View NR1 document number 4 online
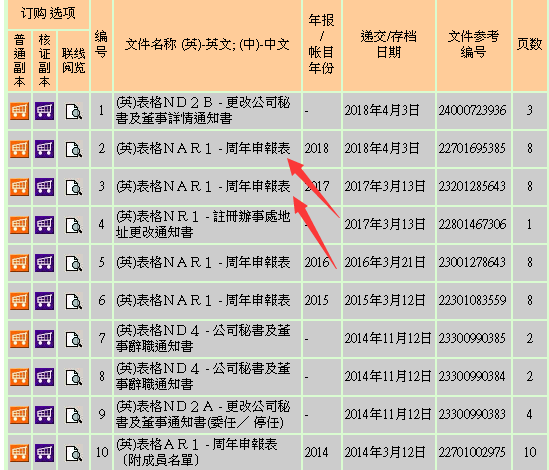Screen dimensions: 549x470 (74, 225)
